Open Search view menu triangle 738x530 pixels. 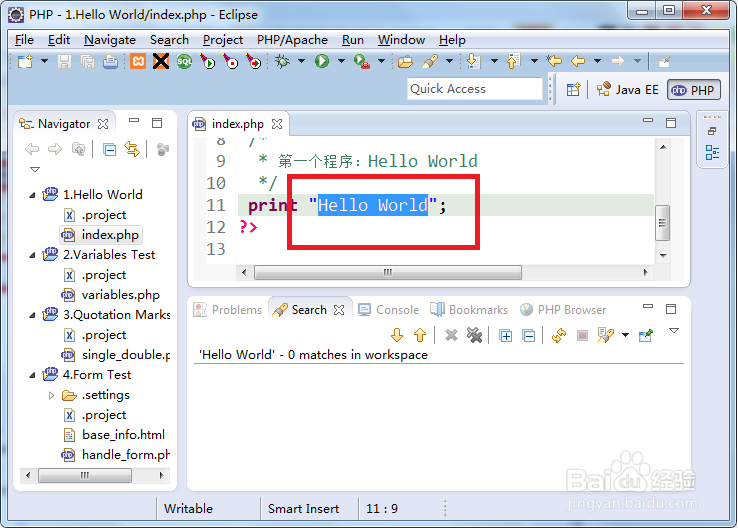(x=674, y=331)
